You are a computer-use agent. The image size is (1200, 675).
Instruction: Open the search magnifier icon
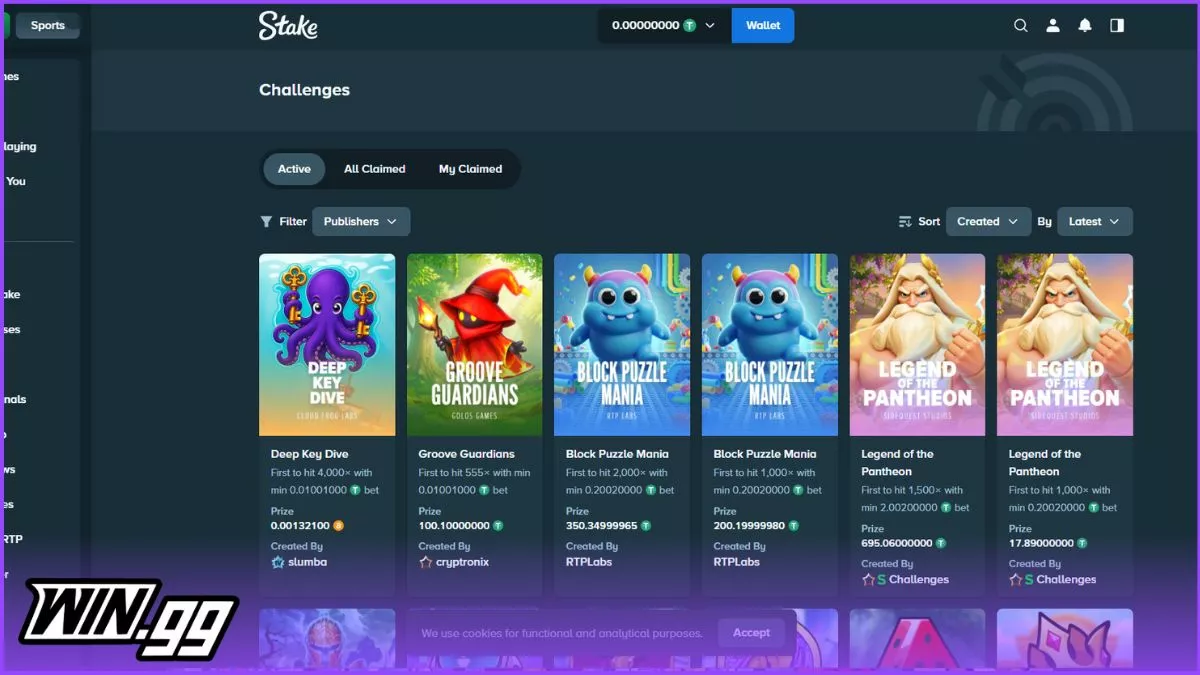coord(1021,26)
